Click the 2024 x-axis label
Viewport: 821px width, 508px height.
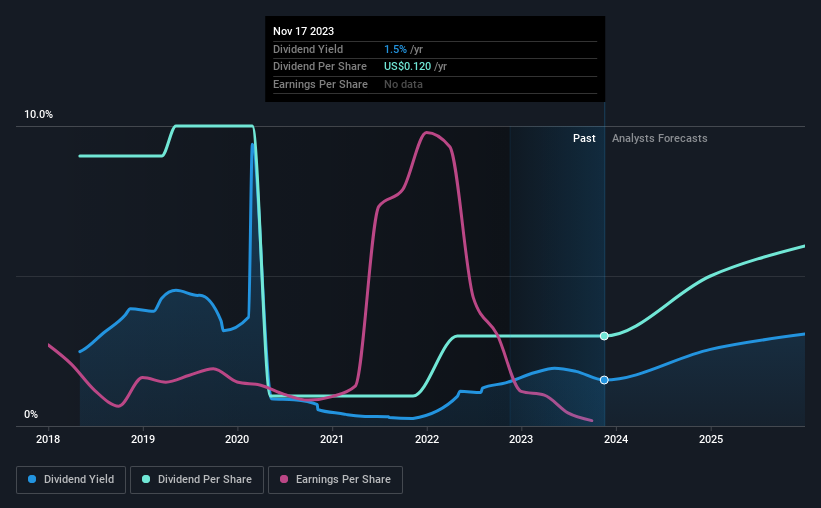(x=616, y=439)
